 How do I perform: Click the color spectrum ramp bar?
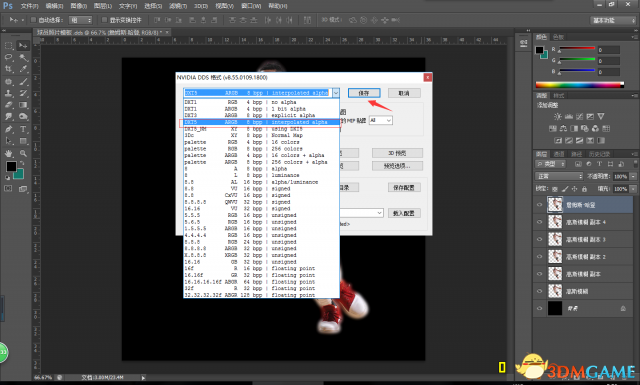coord(580,85)
